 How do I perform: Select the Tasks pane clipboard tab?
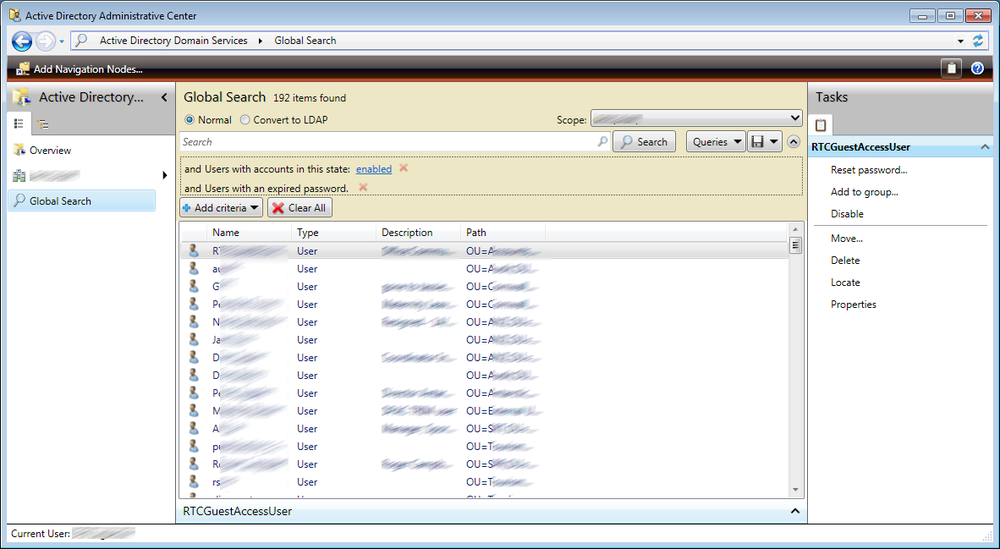tap(821, 124)
